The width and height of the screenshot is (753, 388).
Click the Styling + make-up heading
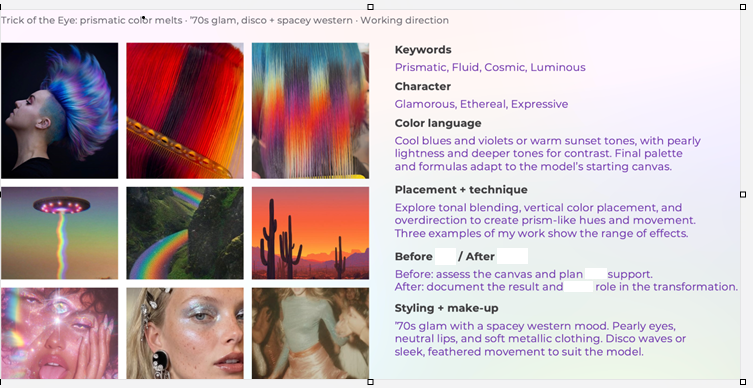click(x=447, y=308)
